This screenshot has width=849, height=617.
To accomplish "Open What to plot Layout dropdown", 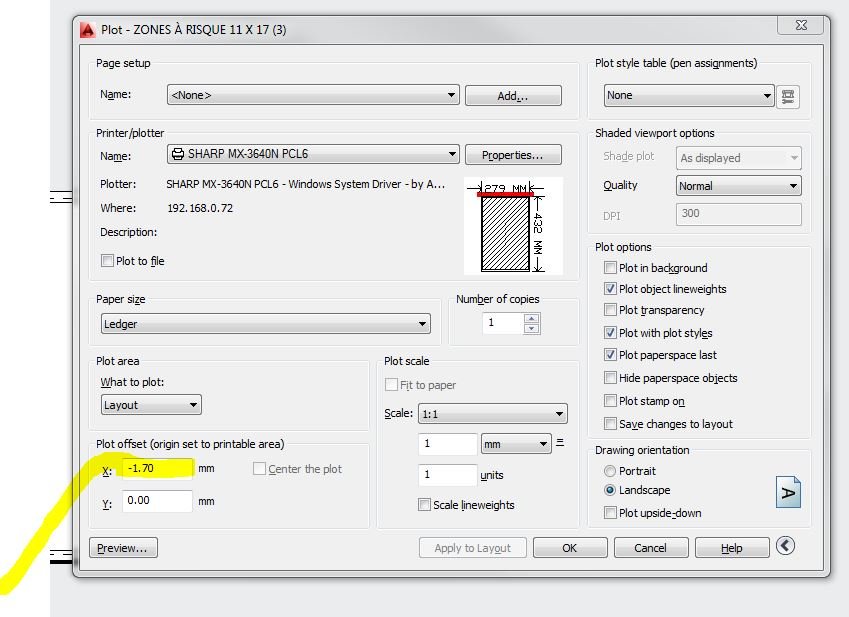I will click(x=151, y=405).
